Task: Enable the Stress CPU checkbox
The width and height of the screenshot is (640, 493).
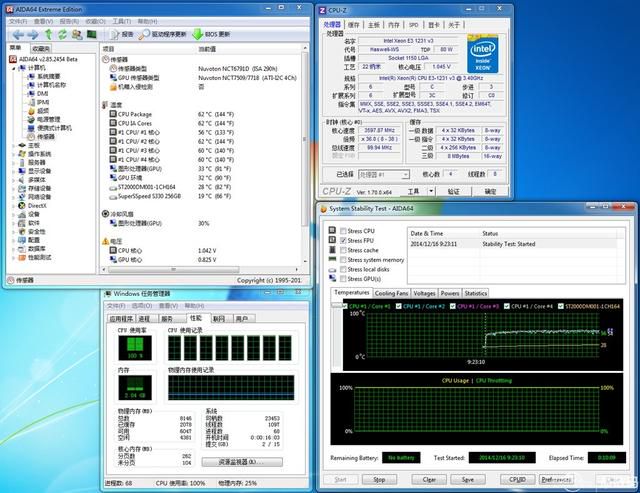Action: pyautogui.click(x=343, y=231)
